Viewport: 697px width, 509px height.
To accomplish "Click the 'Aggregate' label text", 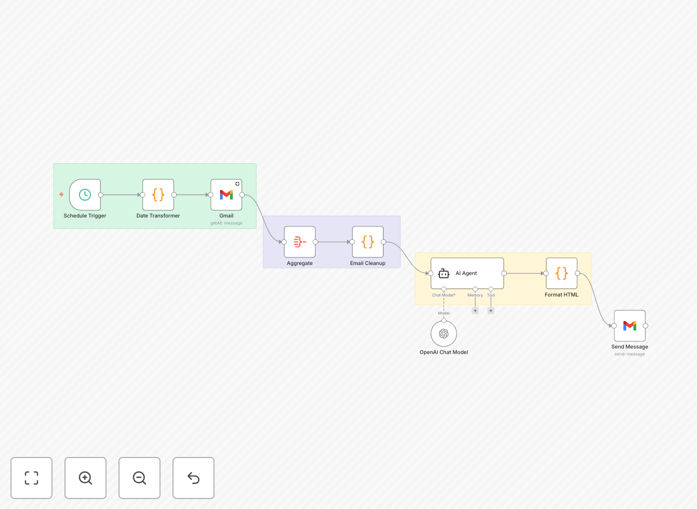I will tap(300, 263).
